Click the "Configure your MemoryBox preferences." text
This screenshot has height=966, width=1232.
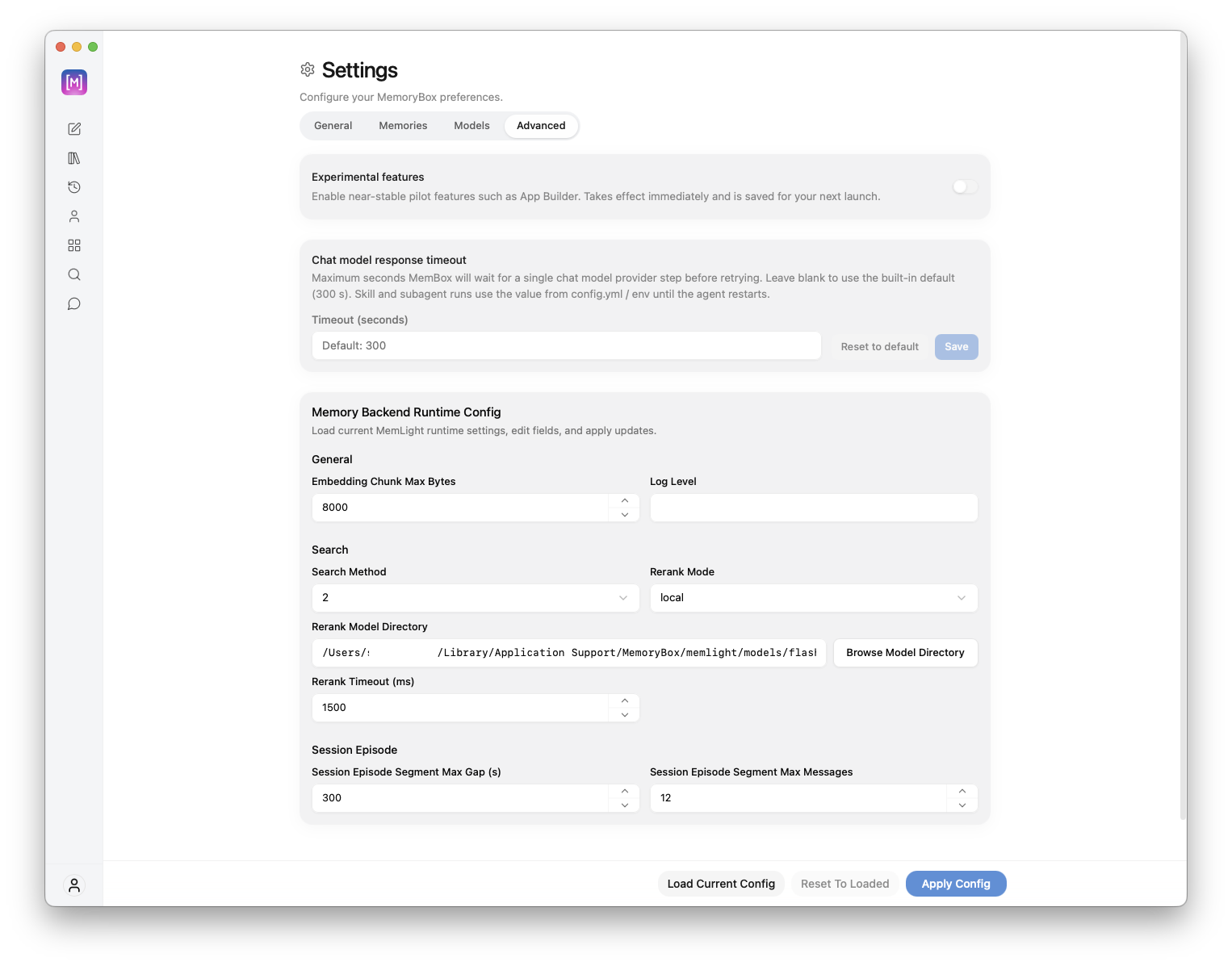click(401, 97)
